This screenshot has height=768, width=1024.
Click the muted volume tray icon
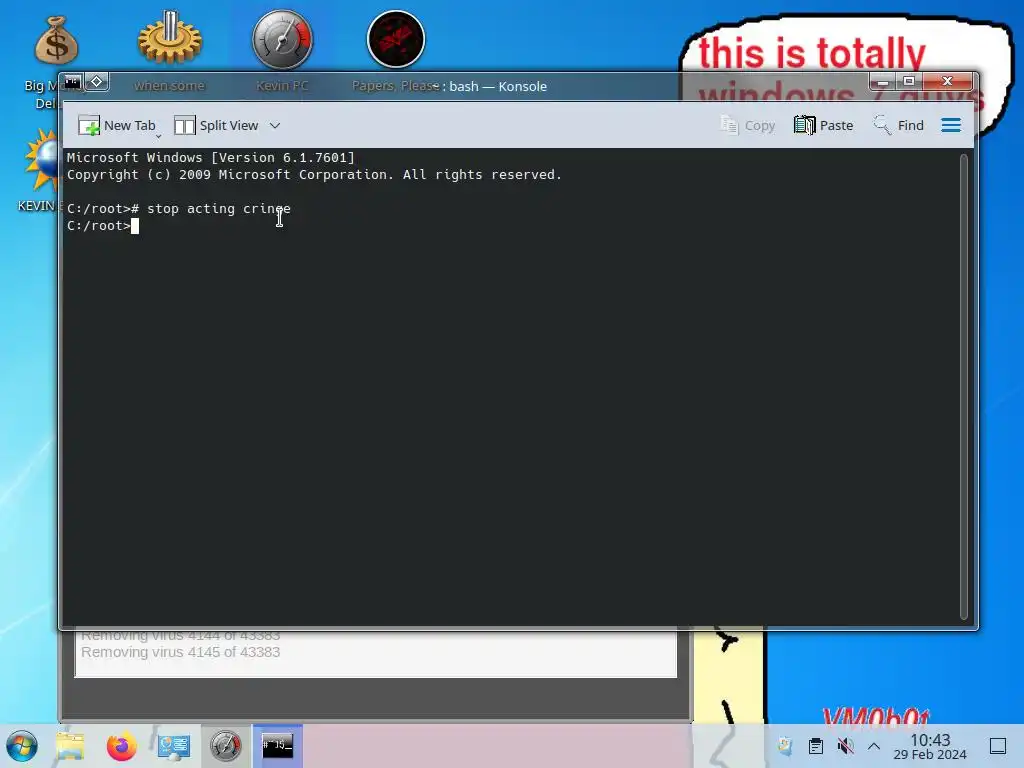845,746
